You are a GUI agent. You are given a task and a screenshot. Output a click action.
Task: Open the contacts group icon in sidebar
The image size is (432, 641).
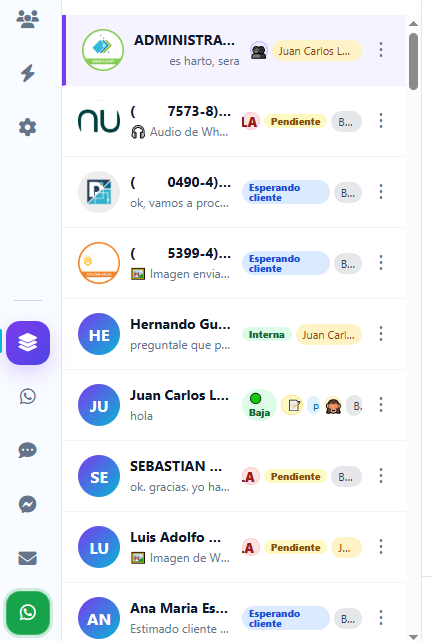point(28,19)
